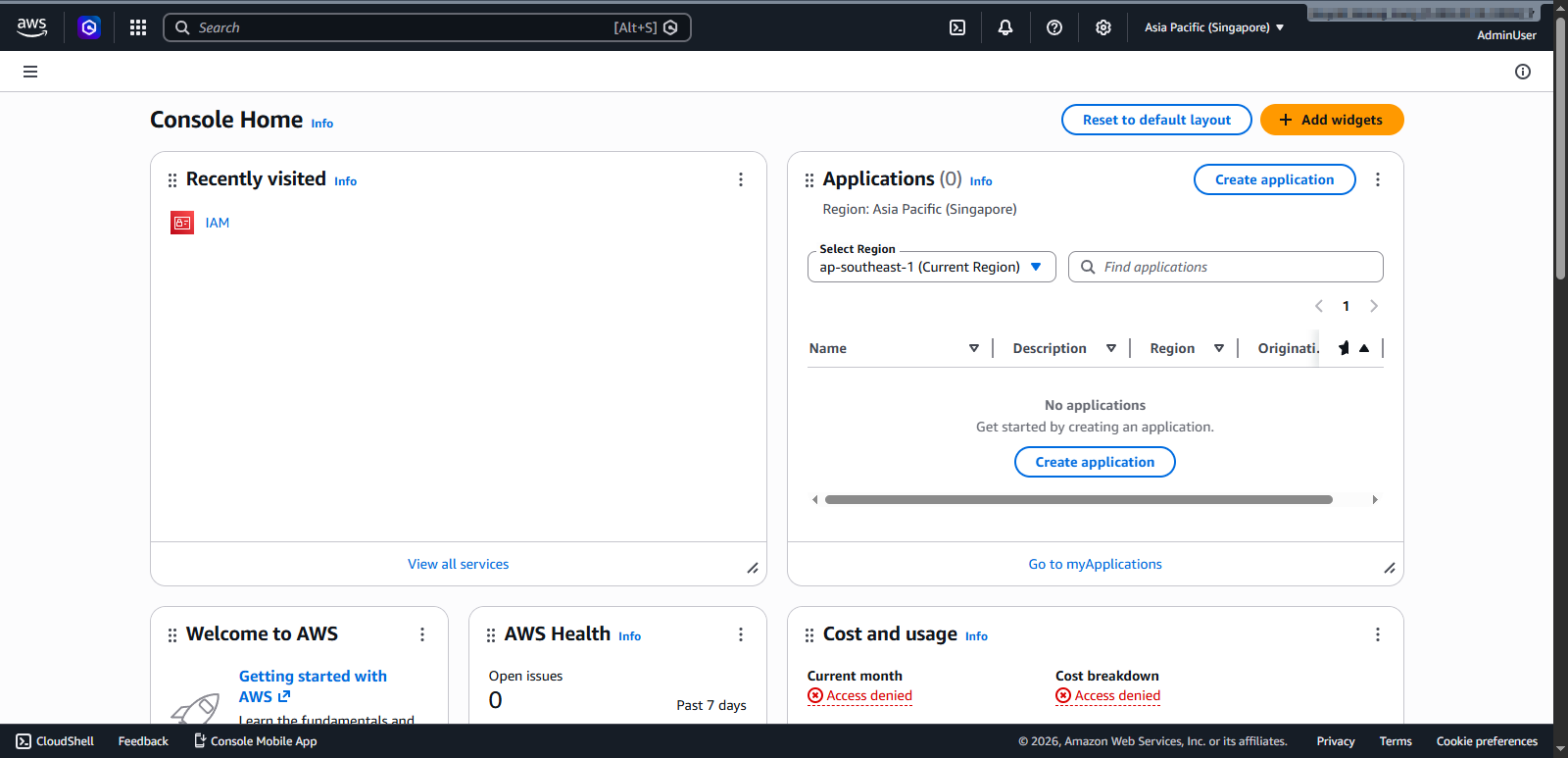The width and height of the screenshot is (1568, 758).
Task: Click Create application under No applications
Action: click(1095, 462)
